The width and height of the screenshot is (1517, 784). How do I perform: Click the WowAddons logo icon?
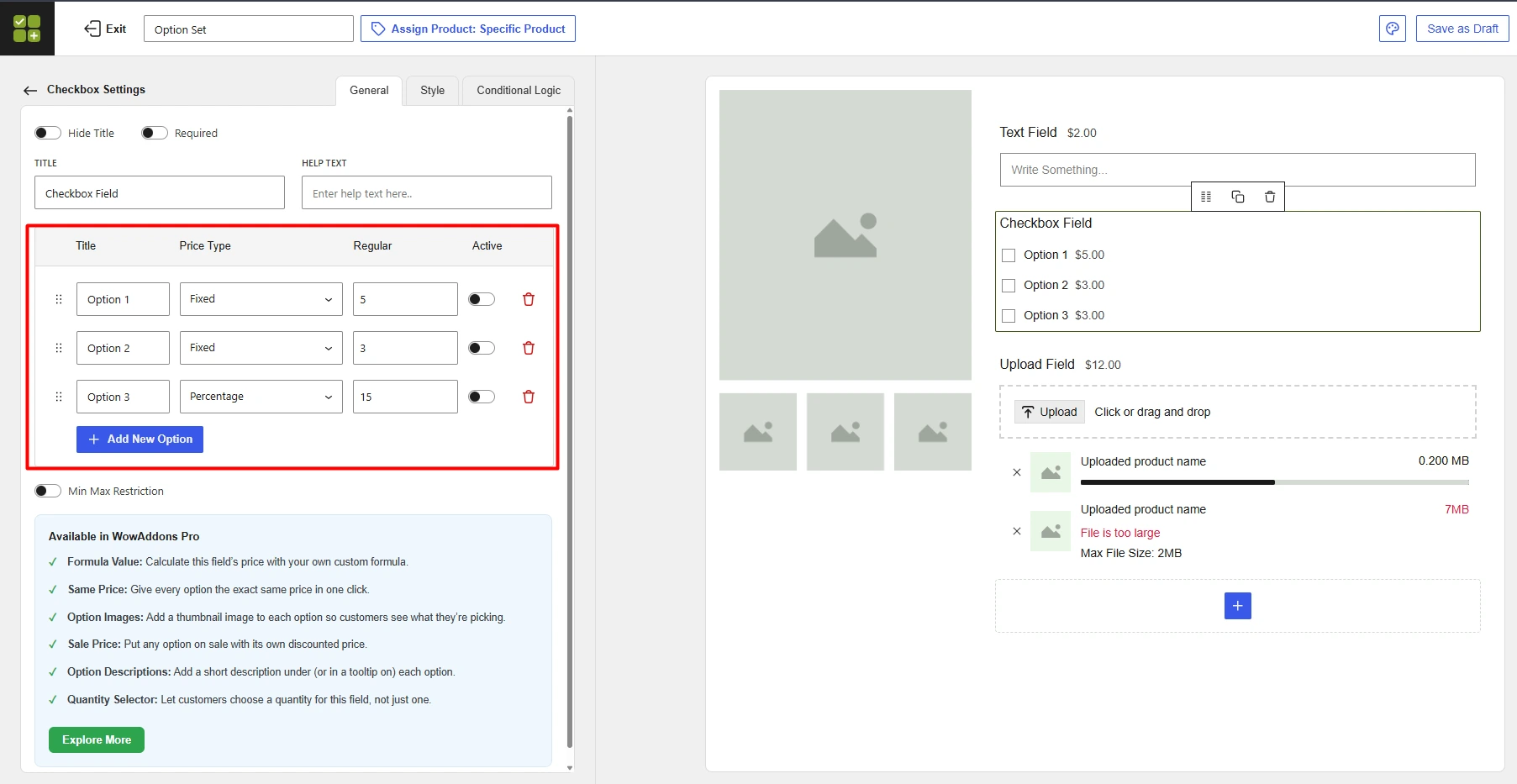(27, 28)
